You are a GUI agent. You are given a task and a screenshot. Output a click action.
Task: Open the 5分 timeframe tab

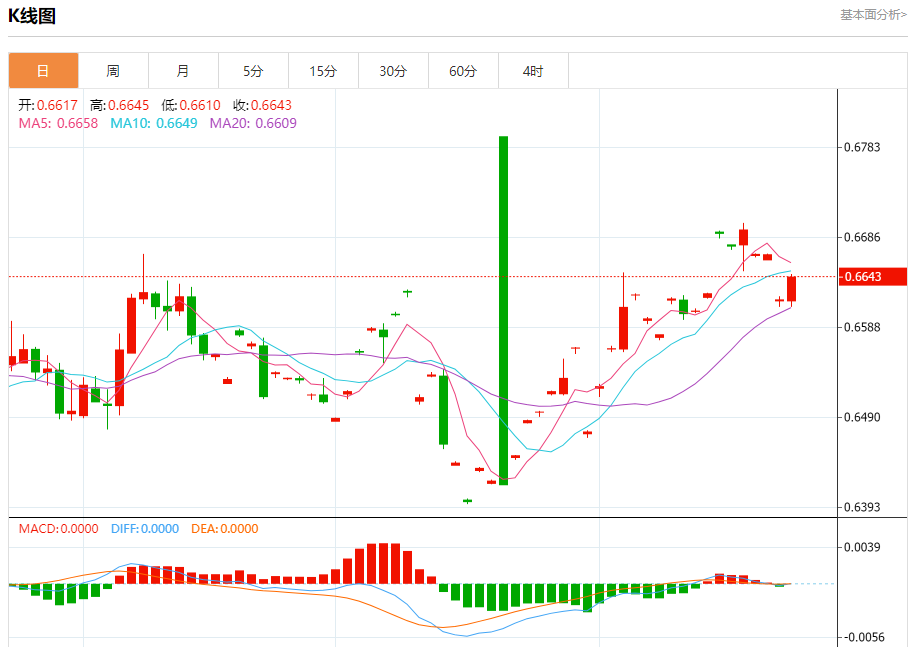click(x=253, y=71)
